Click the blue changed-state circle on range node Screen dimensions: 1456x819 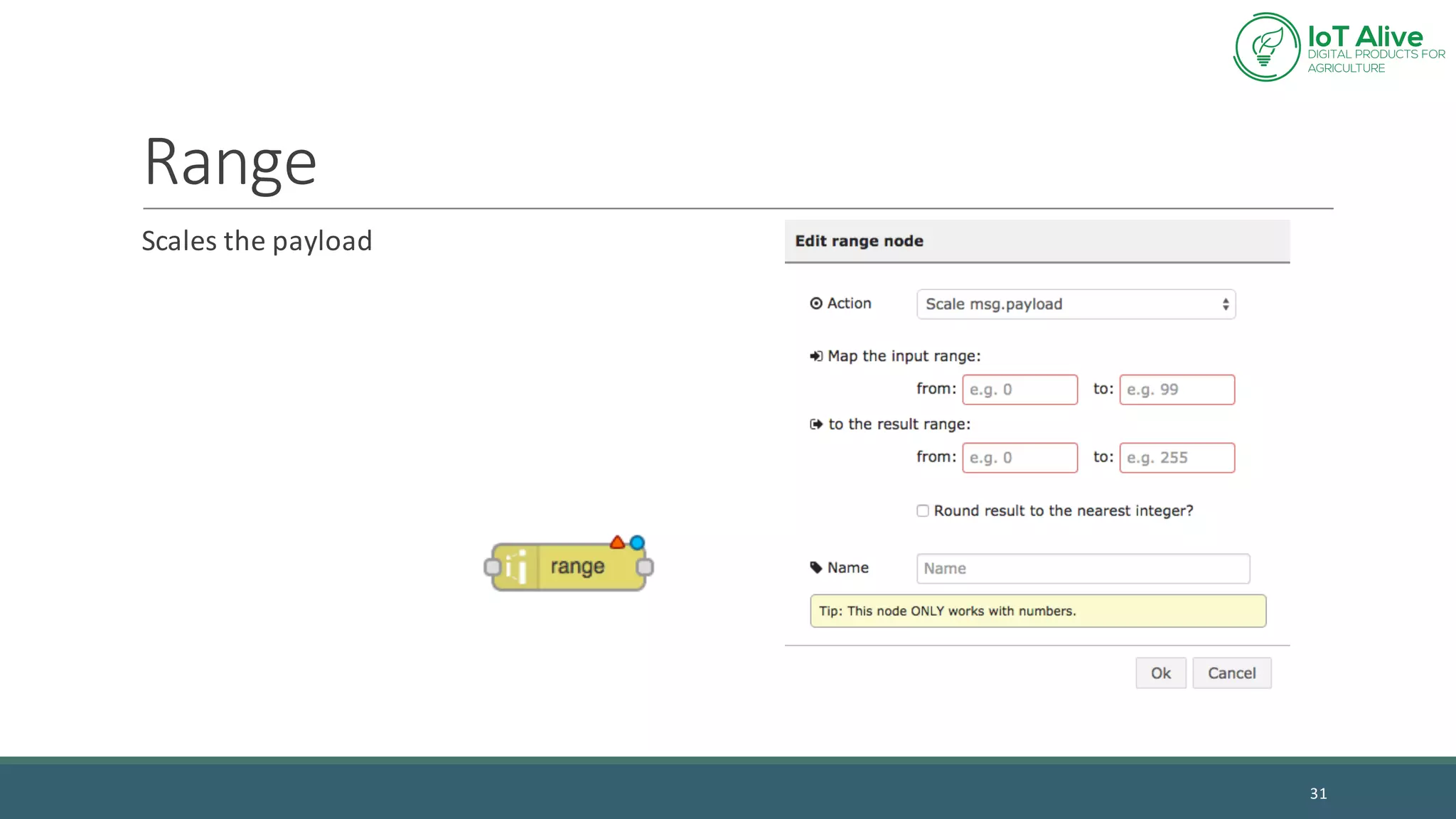638,542
